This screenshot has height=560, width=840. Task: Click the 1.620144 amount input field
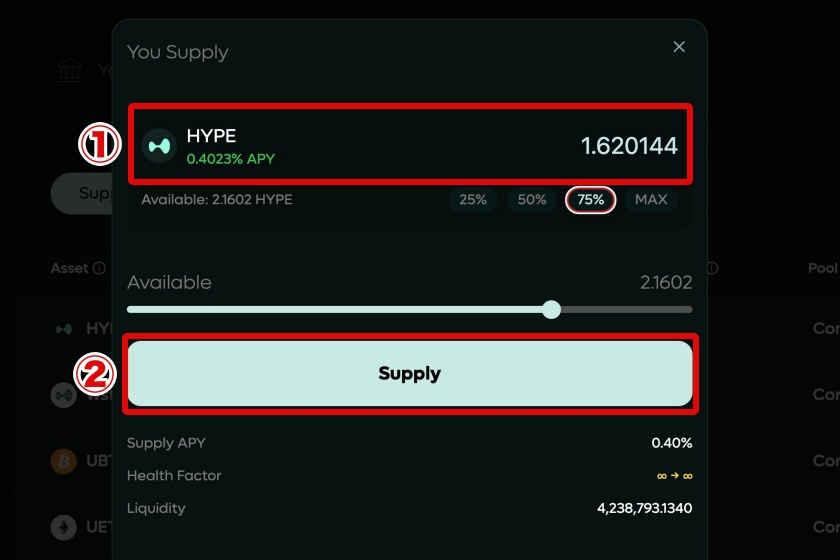coord(629,146)
